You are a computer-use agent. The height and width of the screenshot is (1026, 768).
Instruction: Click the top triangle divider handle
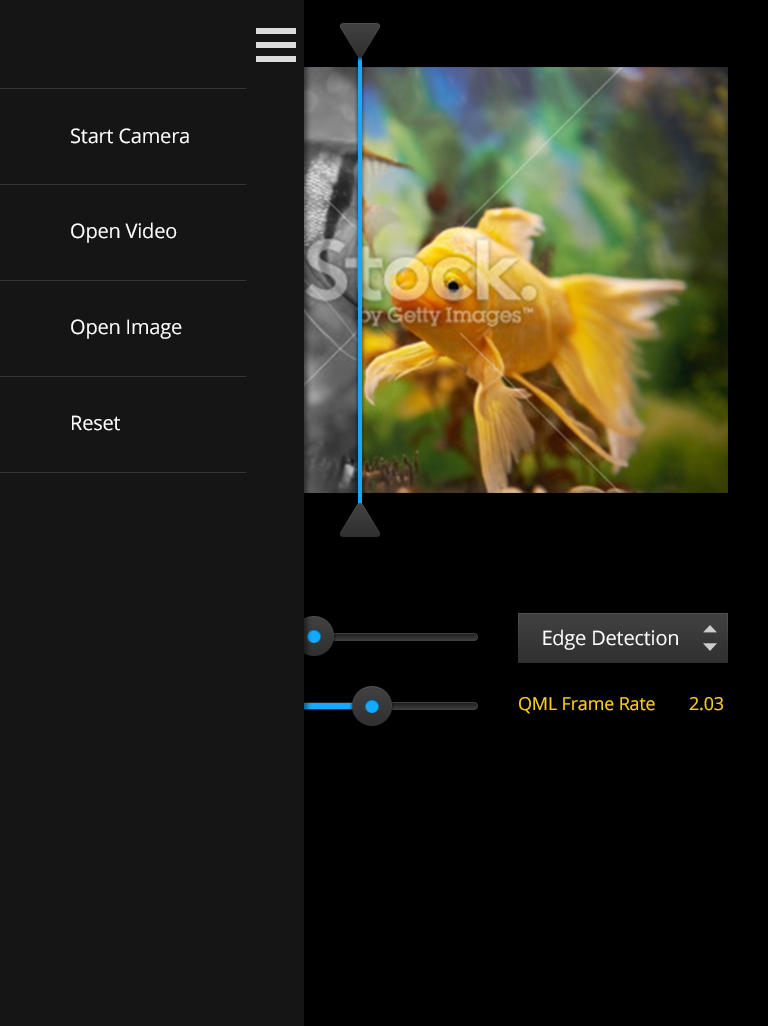(360, 40)
